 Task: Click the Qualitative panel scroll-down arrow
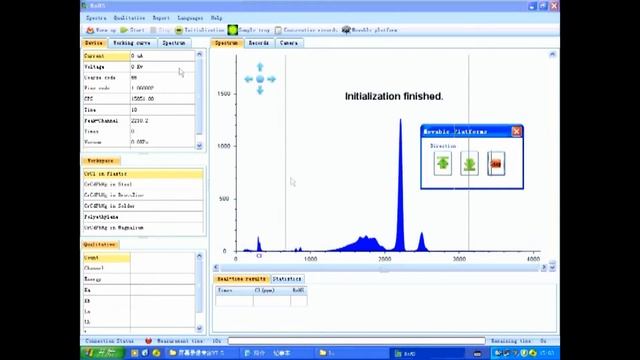pyautogui.click(x=199, y=328)
